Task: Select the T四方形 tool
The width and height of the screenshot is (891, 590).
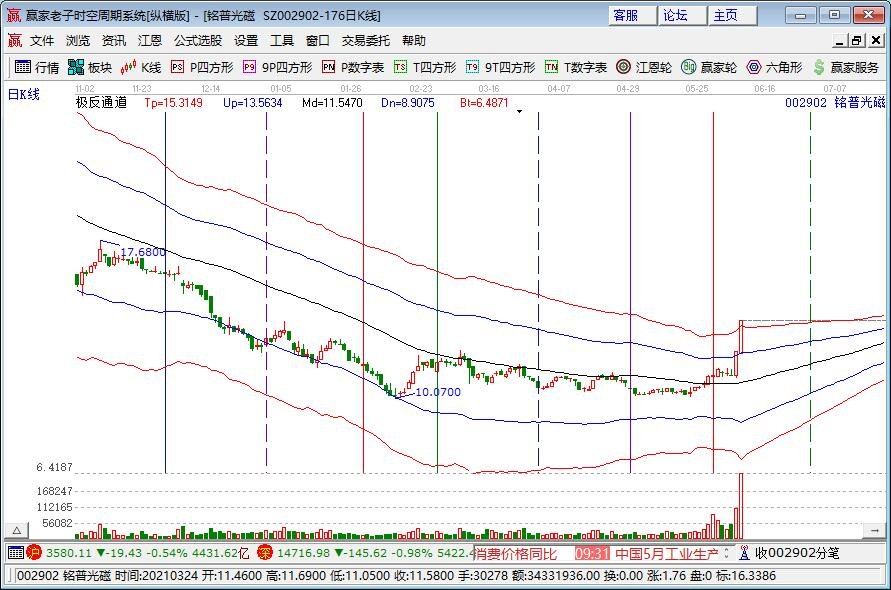Action: [x=425, y=67]
